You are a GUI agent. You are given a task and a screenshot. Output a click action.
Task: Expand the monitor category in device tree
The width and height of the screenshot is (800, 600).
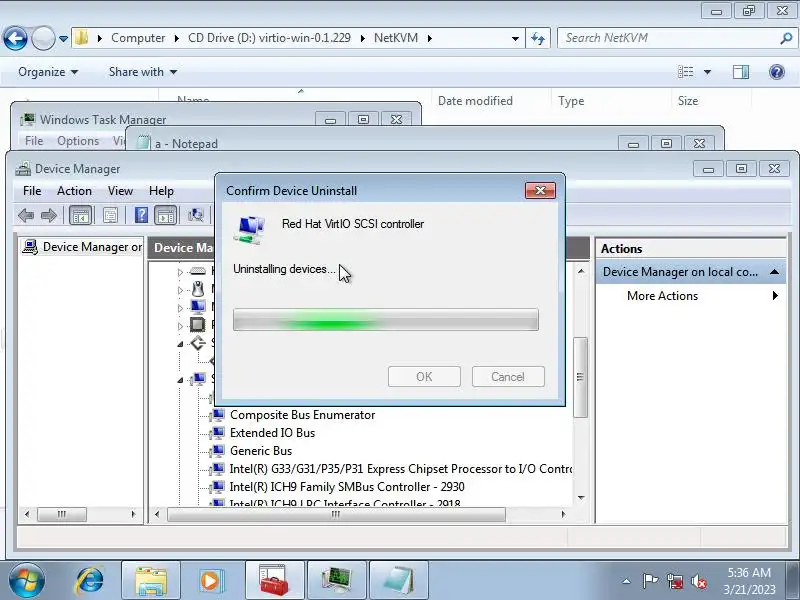click(180, 308)
